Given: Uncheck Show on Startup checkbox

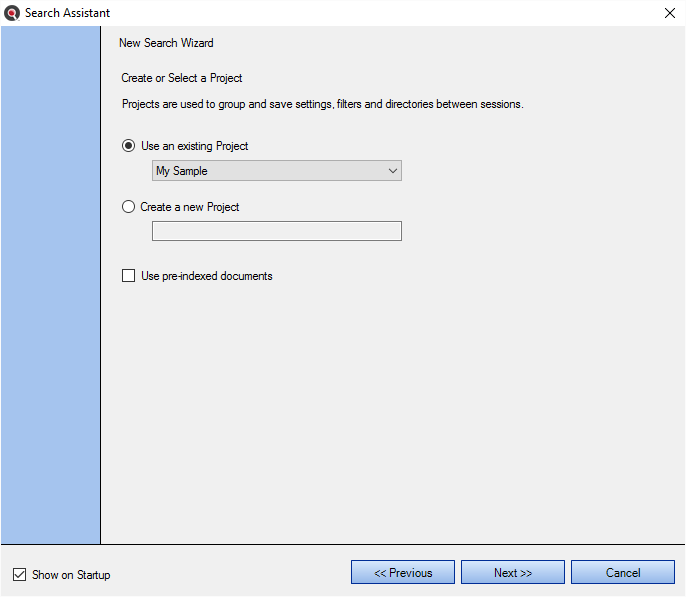Looking at the screenshot, I should (x=19, y=574).
